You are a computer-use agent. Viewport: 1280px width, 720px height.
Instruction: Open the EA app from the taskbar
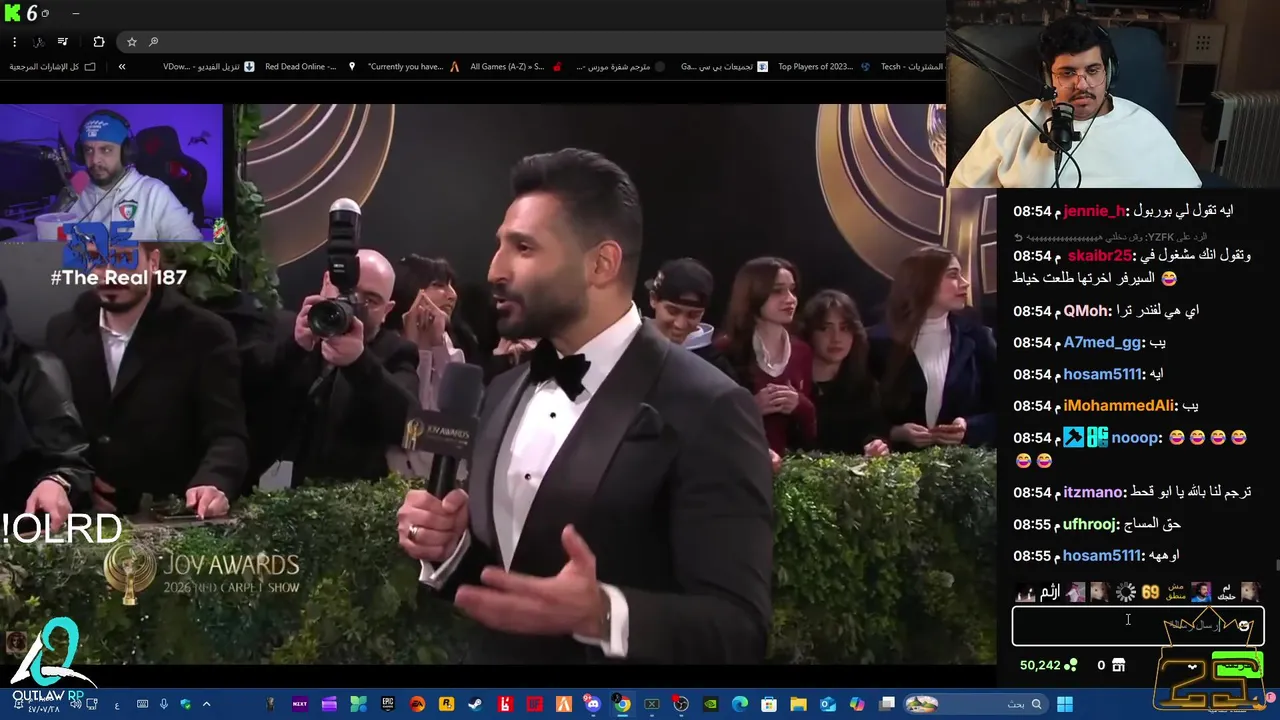click(417, 704)
